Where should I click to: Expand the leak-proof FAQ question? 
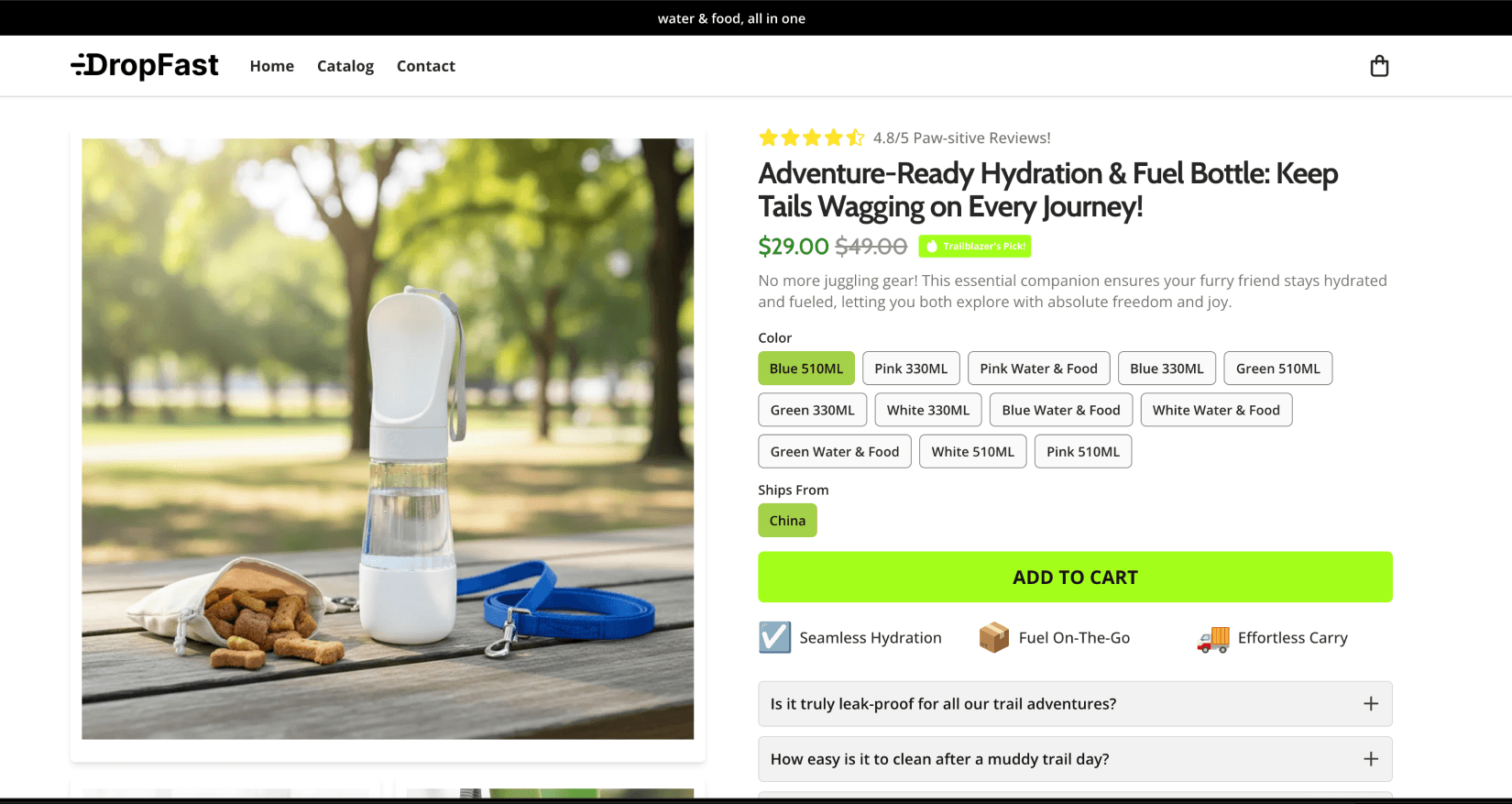click(1074, 704)
